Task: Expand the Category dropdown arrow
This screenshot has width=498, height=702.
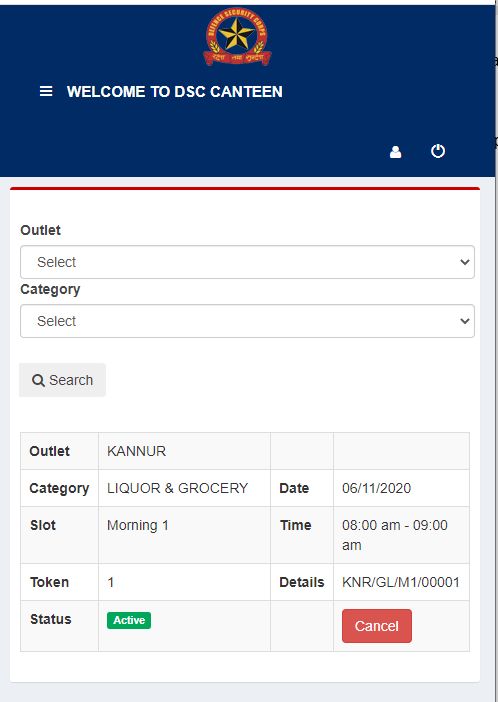Action: click(x=465, y=321)
